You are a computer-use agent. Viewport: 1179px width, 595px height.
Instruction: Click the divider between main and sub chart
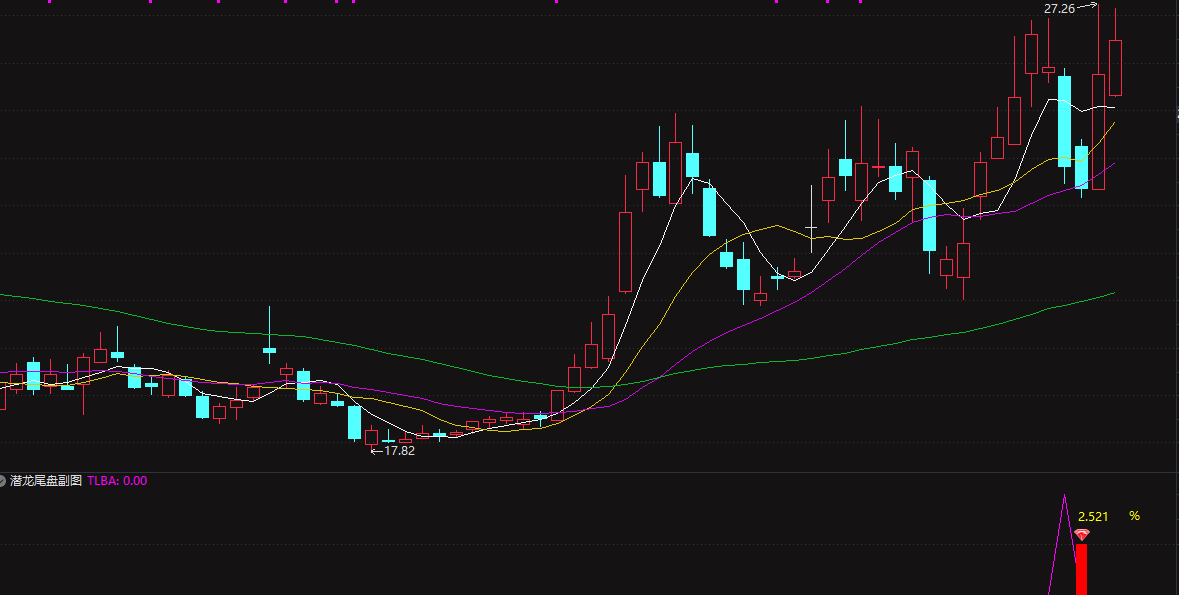[x=589, y=472]
